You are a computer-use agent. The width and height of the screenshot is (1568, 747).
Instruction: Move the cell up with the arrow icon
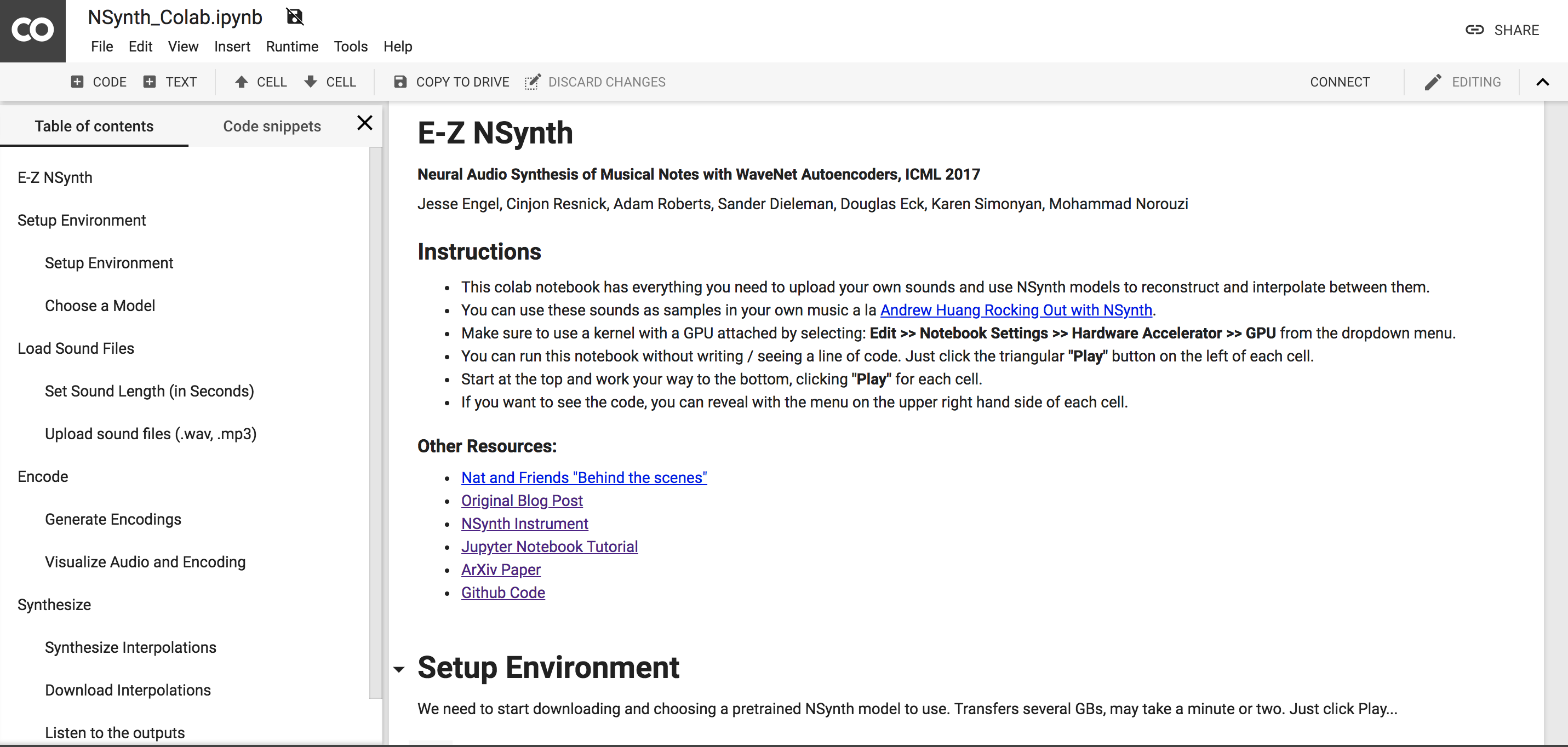(x=241, y=82)
